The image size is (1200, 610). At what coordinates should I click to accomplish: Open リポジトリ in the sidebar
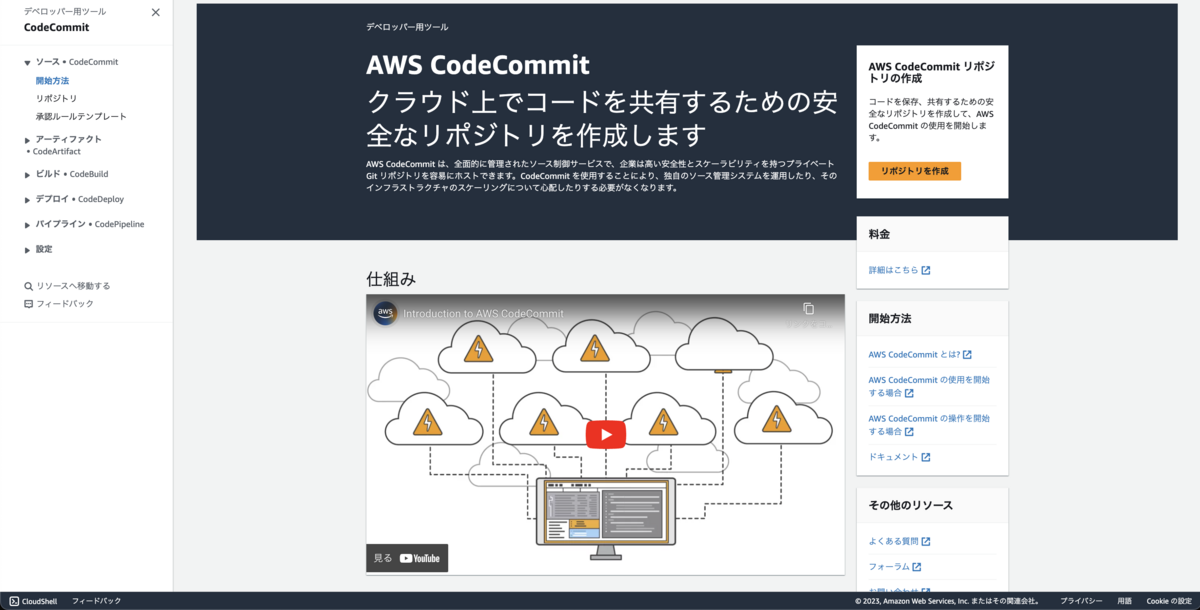(56, 98)
